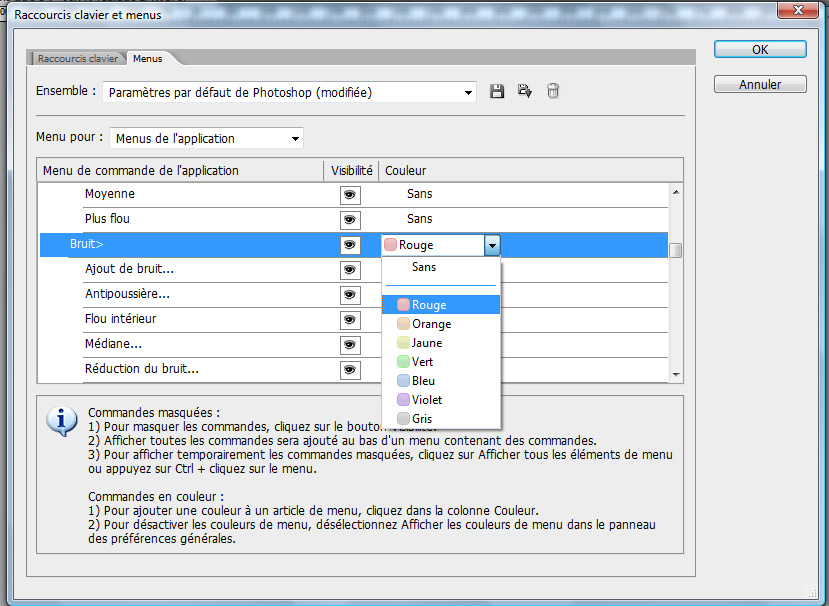The width and height of the screenshot is (829, 606).
Task: Switch to Raccourcis clavier tab
Action: [78, 59]
